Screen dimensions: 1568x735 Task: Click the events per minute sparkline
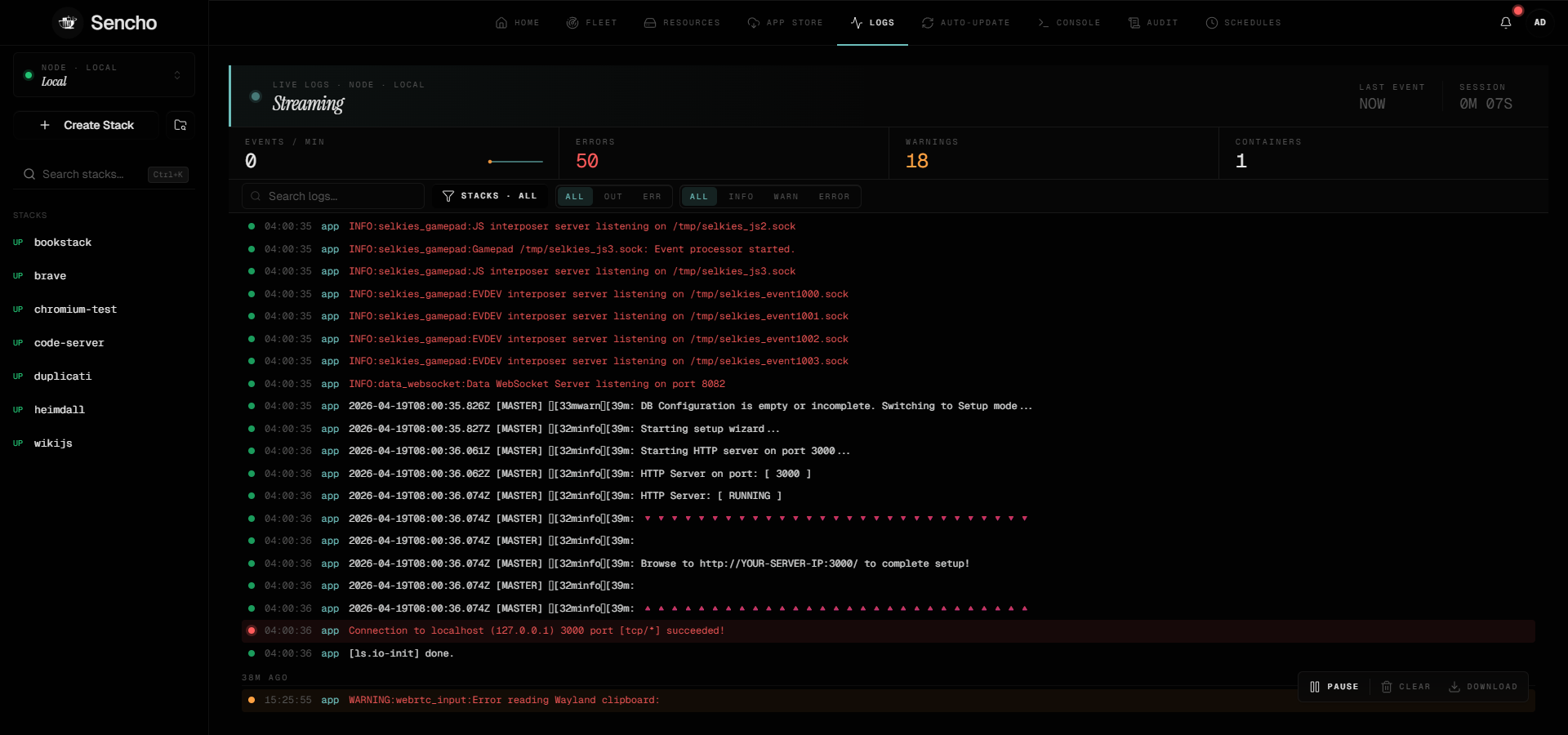pos(515,162)
